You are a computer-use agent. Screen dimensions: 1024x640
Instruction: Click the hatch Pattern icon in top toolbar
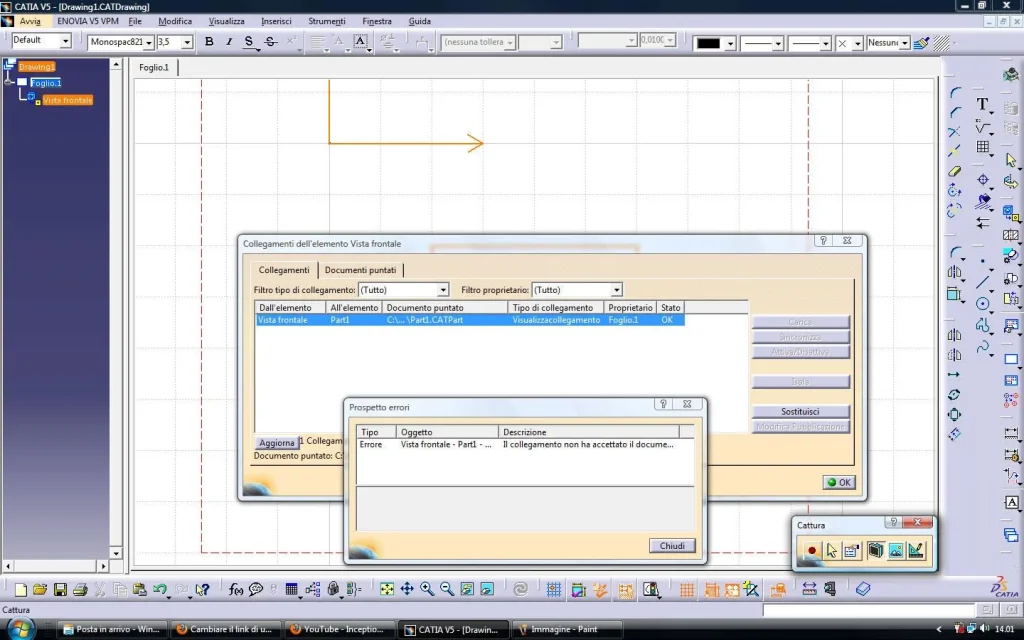941,43
